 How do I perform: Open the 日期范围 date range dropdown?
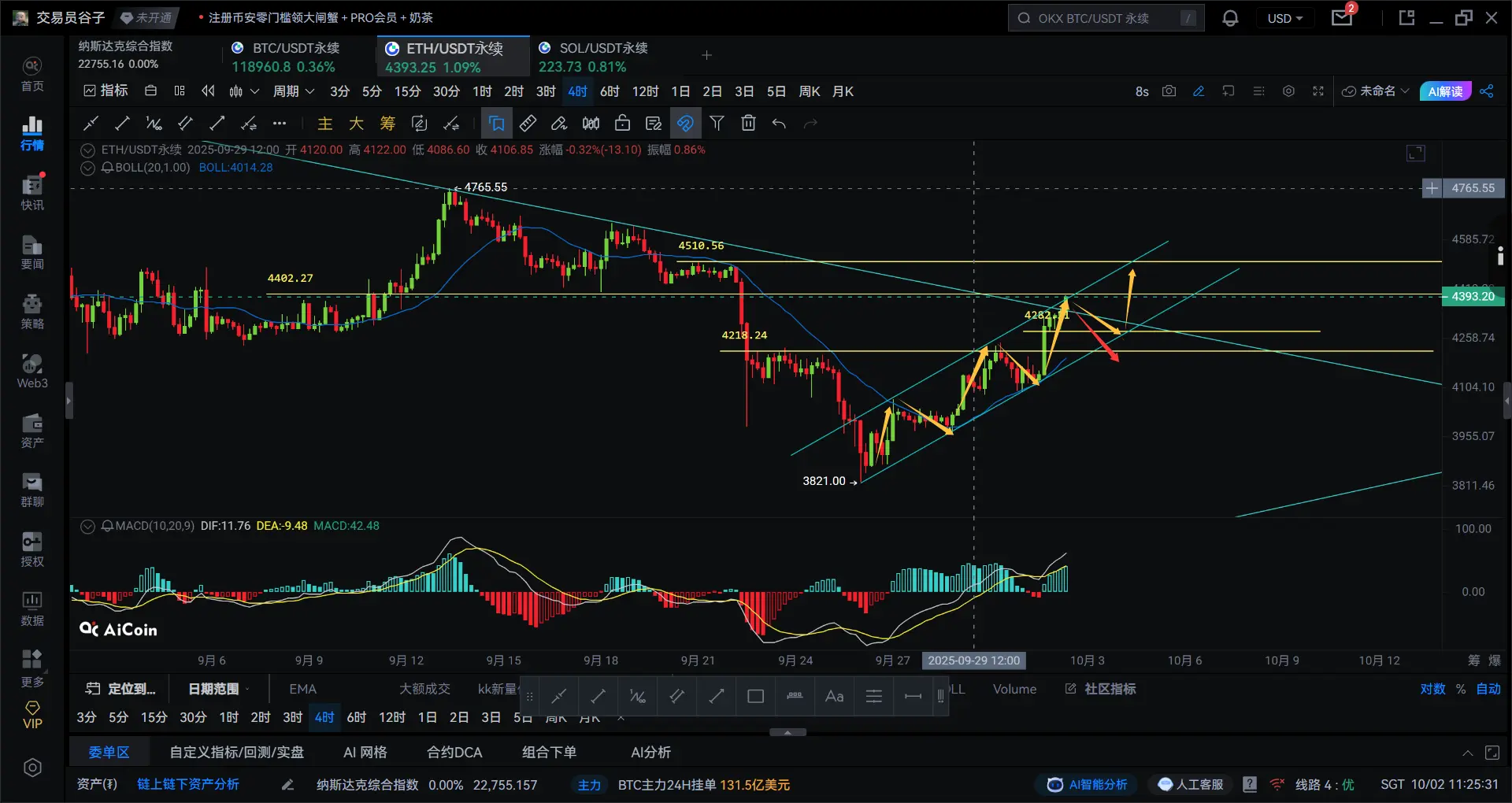tap(218, 689)
